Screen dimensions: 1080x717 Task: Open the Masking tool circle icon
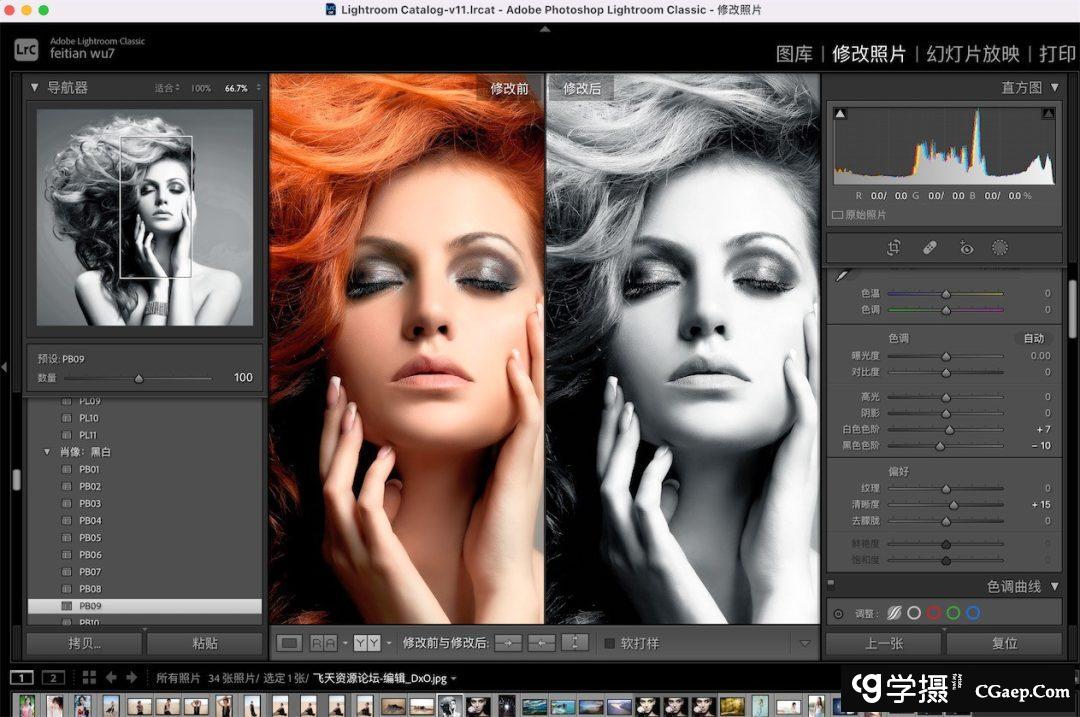tap(999, 248)
